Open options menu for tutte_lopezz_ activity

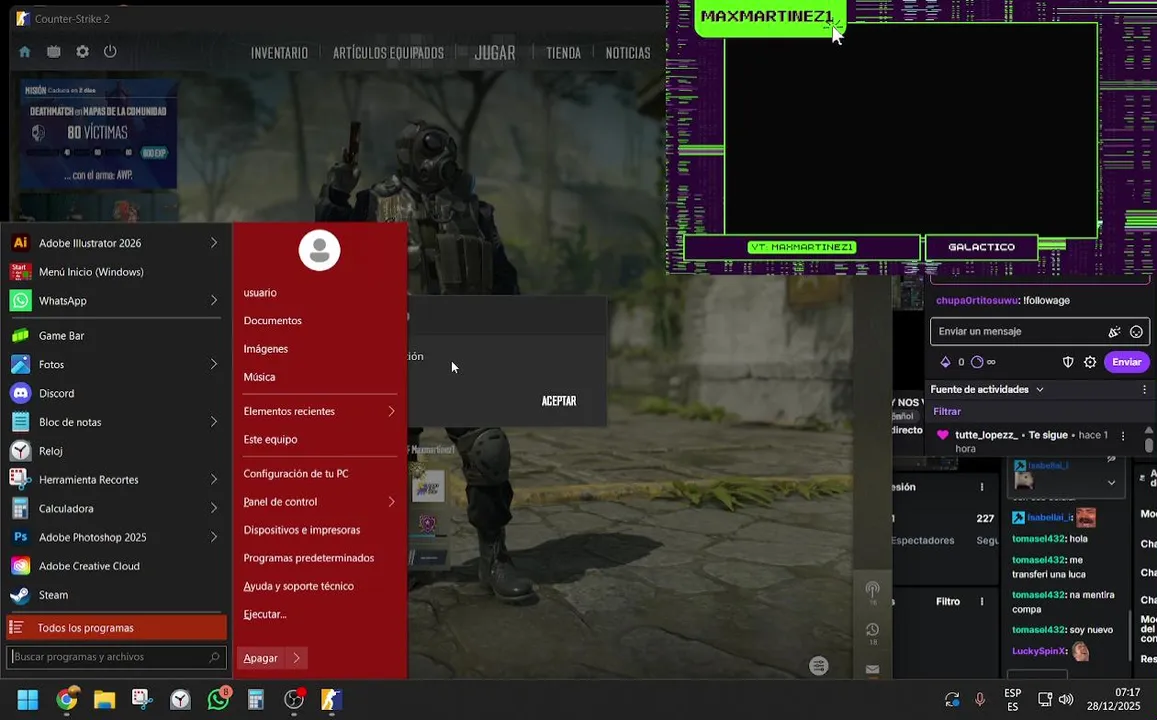coord(1123,436)
